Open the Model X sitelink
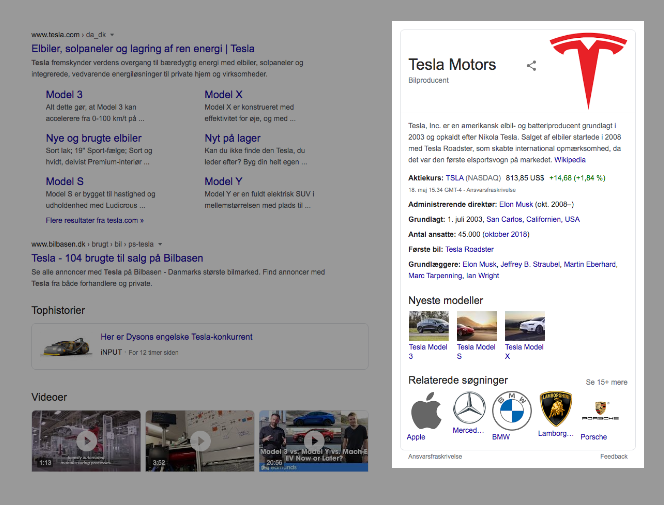664x505 pixels. [223, 94]
